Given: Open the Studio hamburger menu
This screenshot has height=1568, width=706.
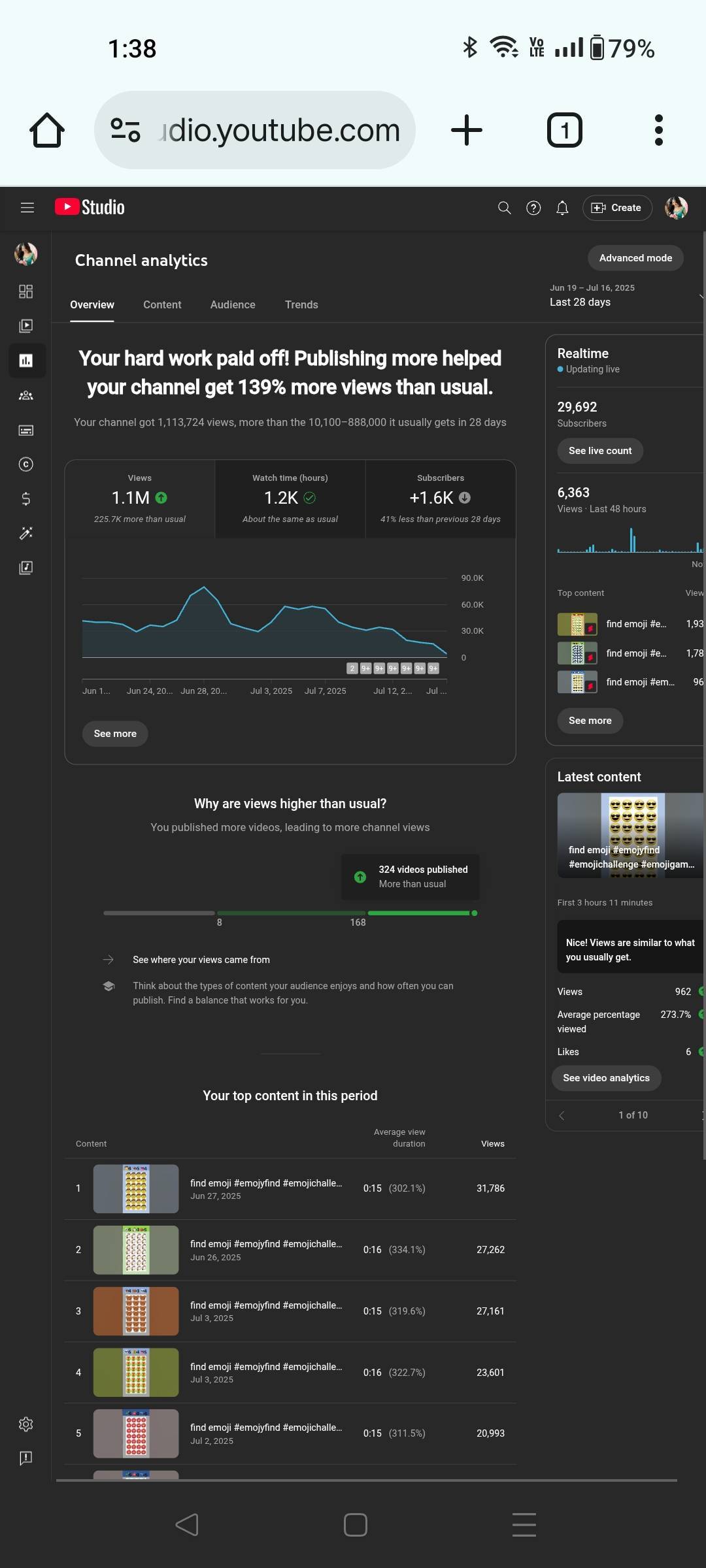Looking at the screenshot, I should pos(27,208).
